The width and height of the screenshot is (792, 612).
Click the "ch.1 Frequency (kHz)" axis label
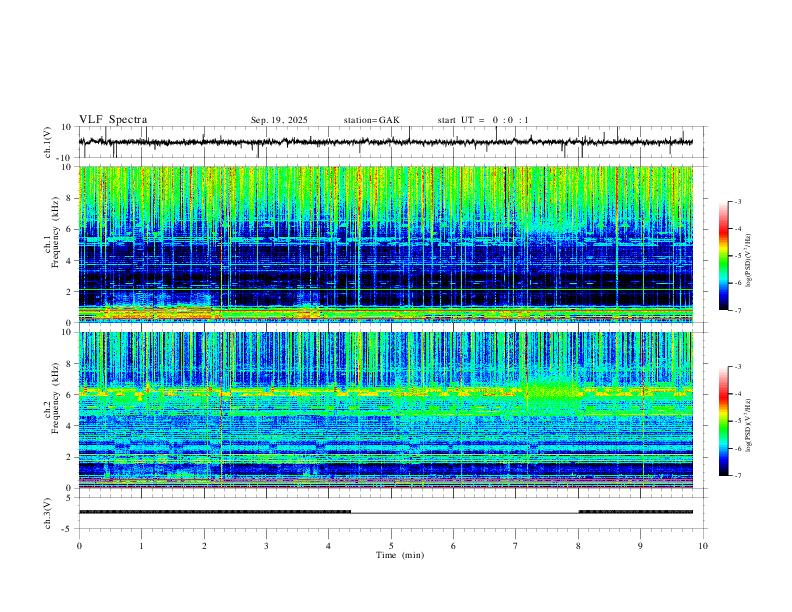[52, 233]
